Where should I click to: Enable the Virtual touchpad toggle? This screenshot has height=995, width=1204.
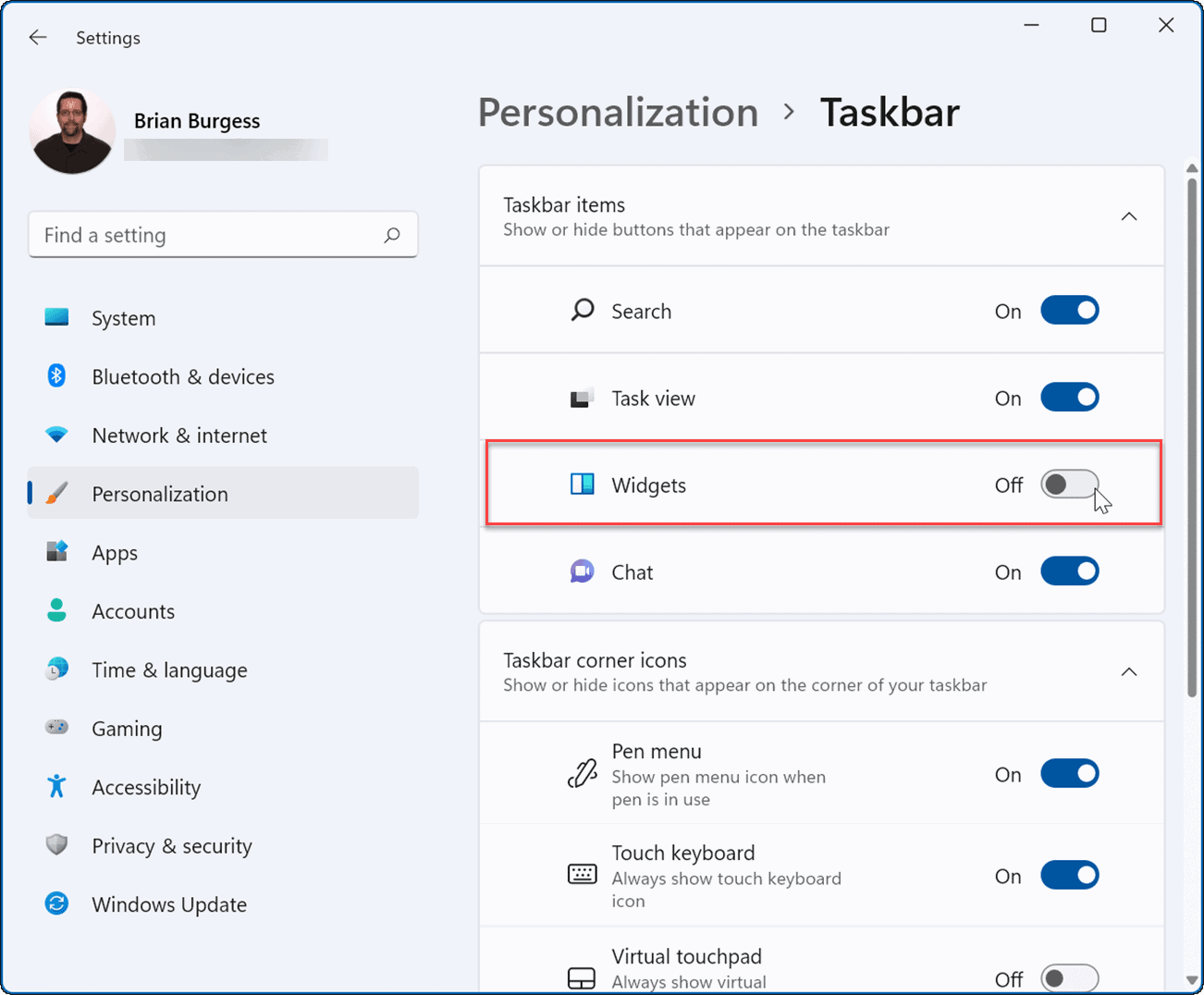pos(1070,977)
